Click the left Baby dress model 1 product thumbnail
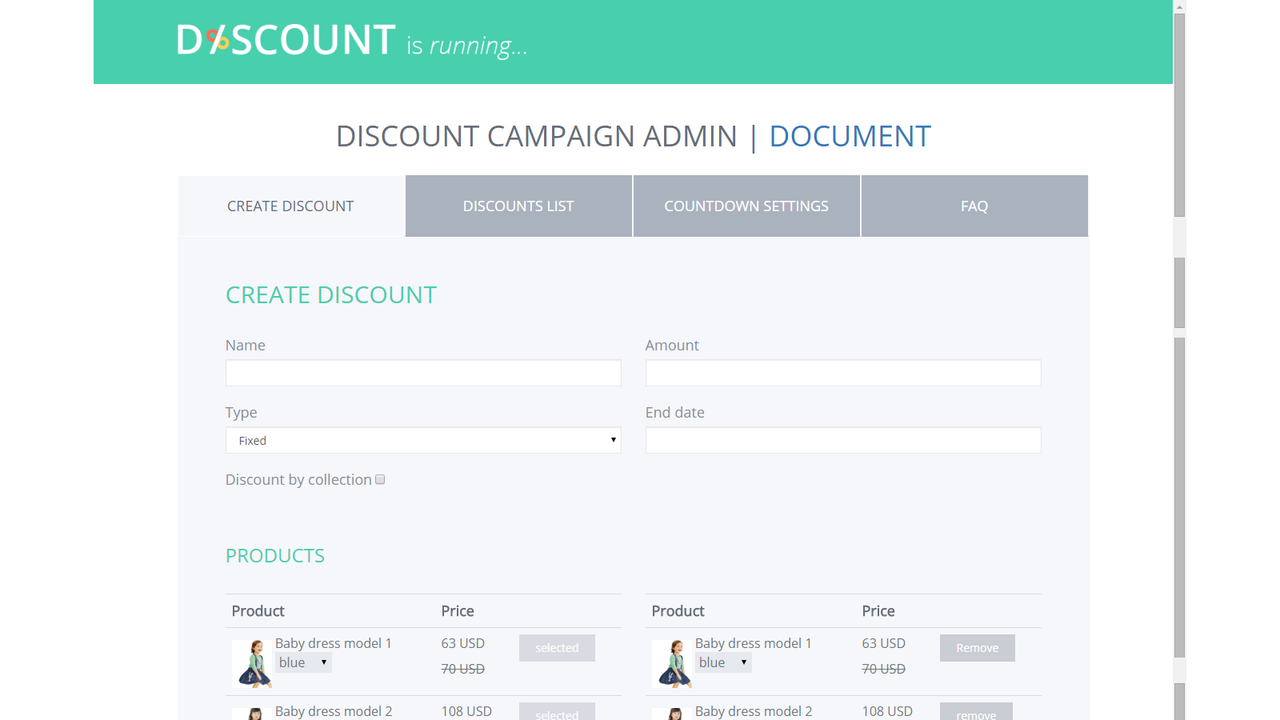 tap(253, 662)
